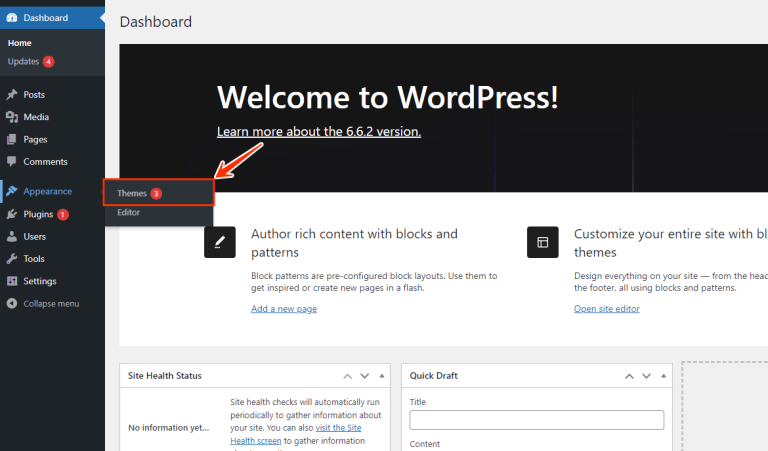Click the Tools wrench icon

(x=12, y=259)
